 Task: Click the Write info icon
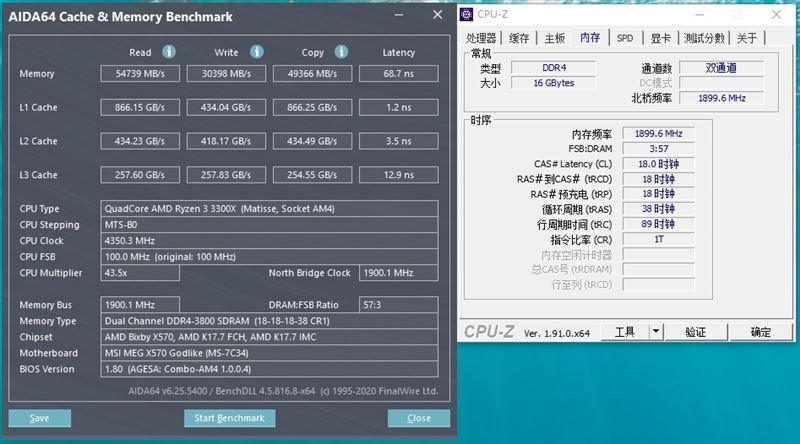[257, 52]
